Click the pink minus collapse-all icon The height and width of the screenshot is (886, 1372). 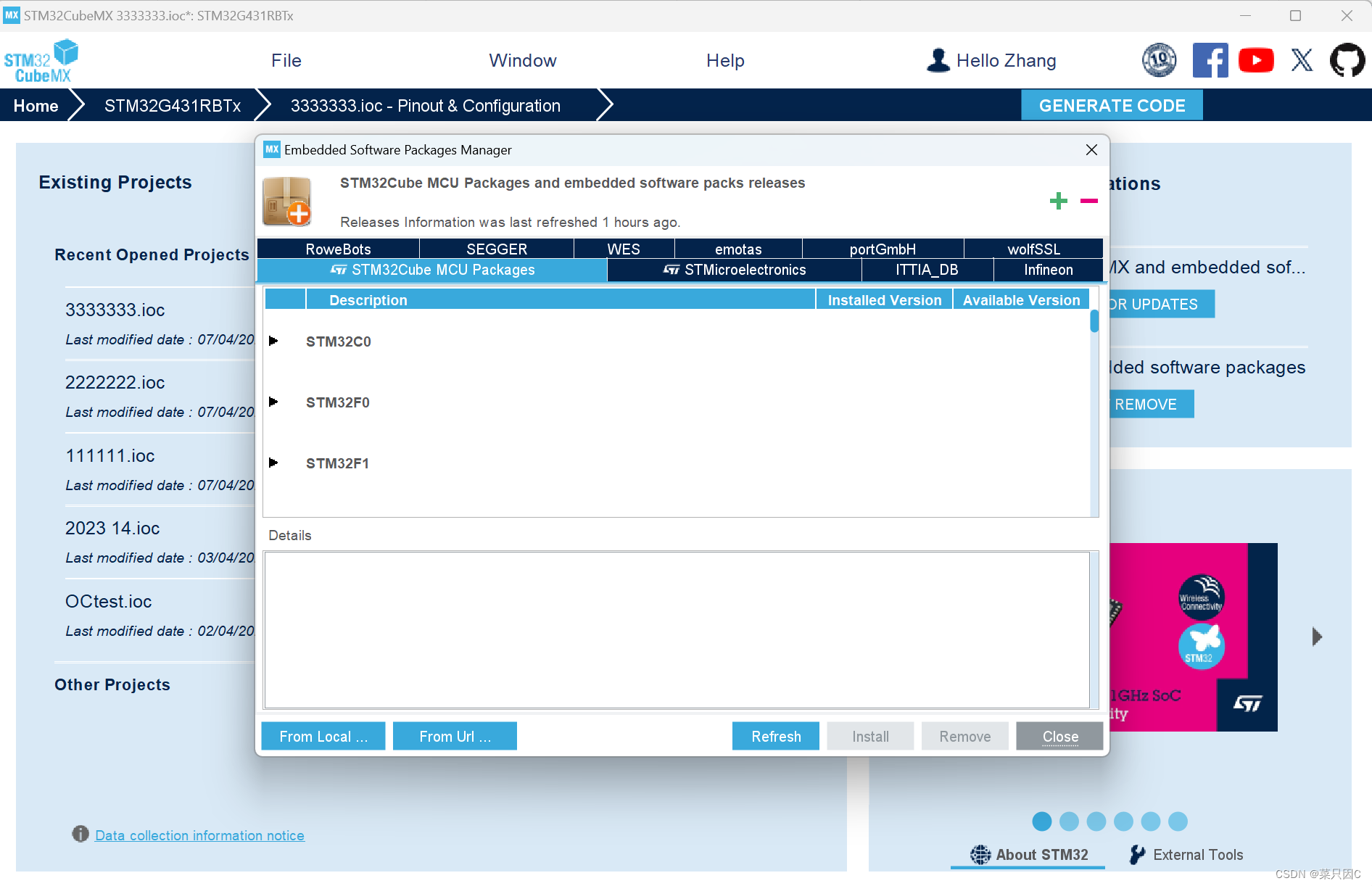(x=1089, y=201)
